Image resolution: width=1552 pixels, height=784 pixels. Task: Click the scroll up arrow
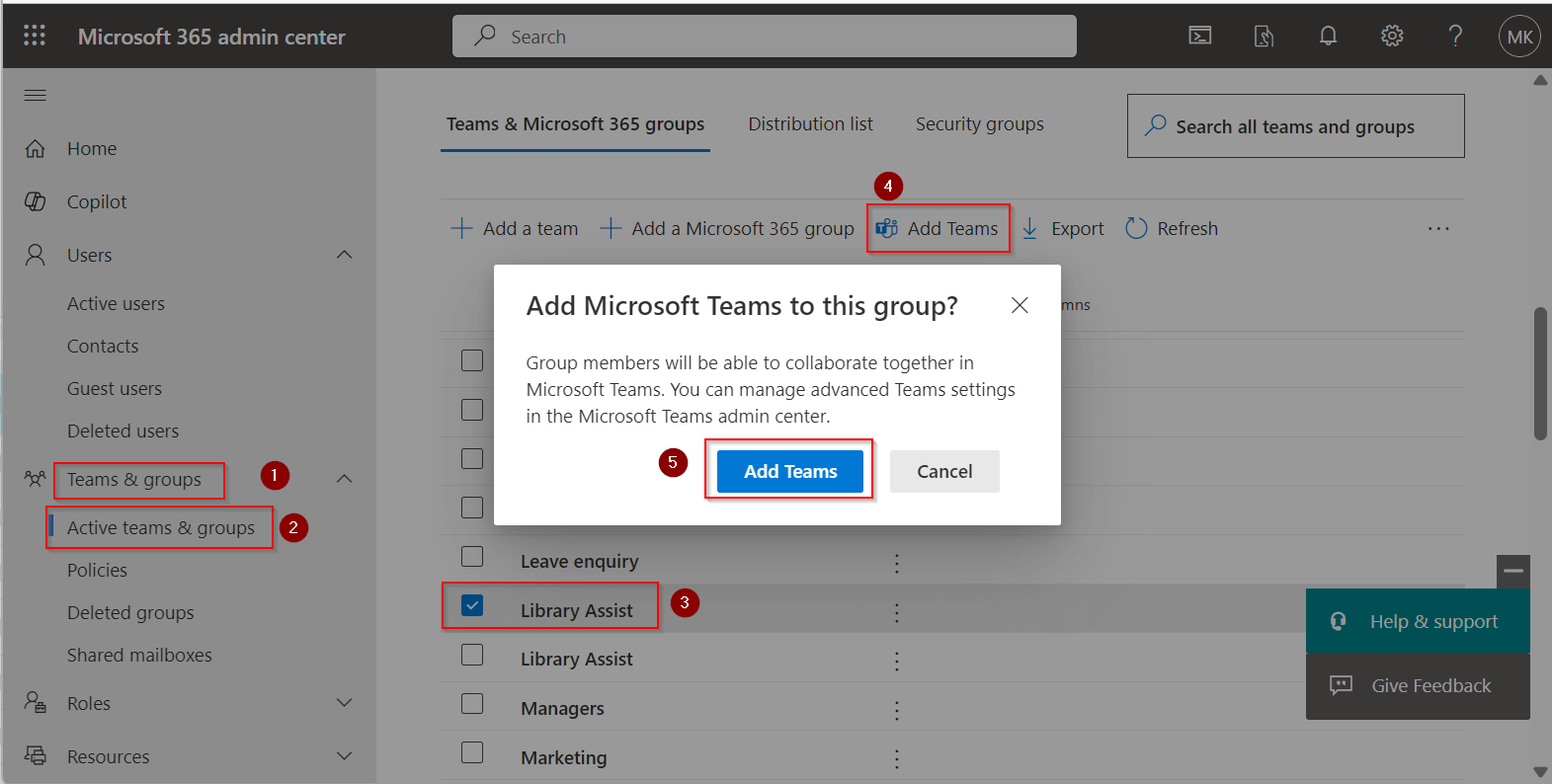(x=1540, y=80)
